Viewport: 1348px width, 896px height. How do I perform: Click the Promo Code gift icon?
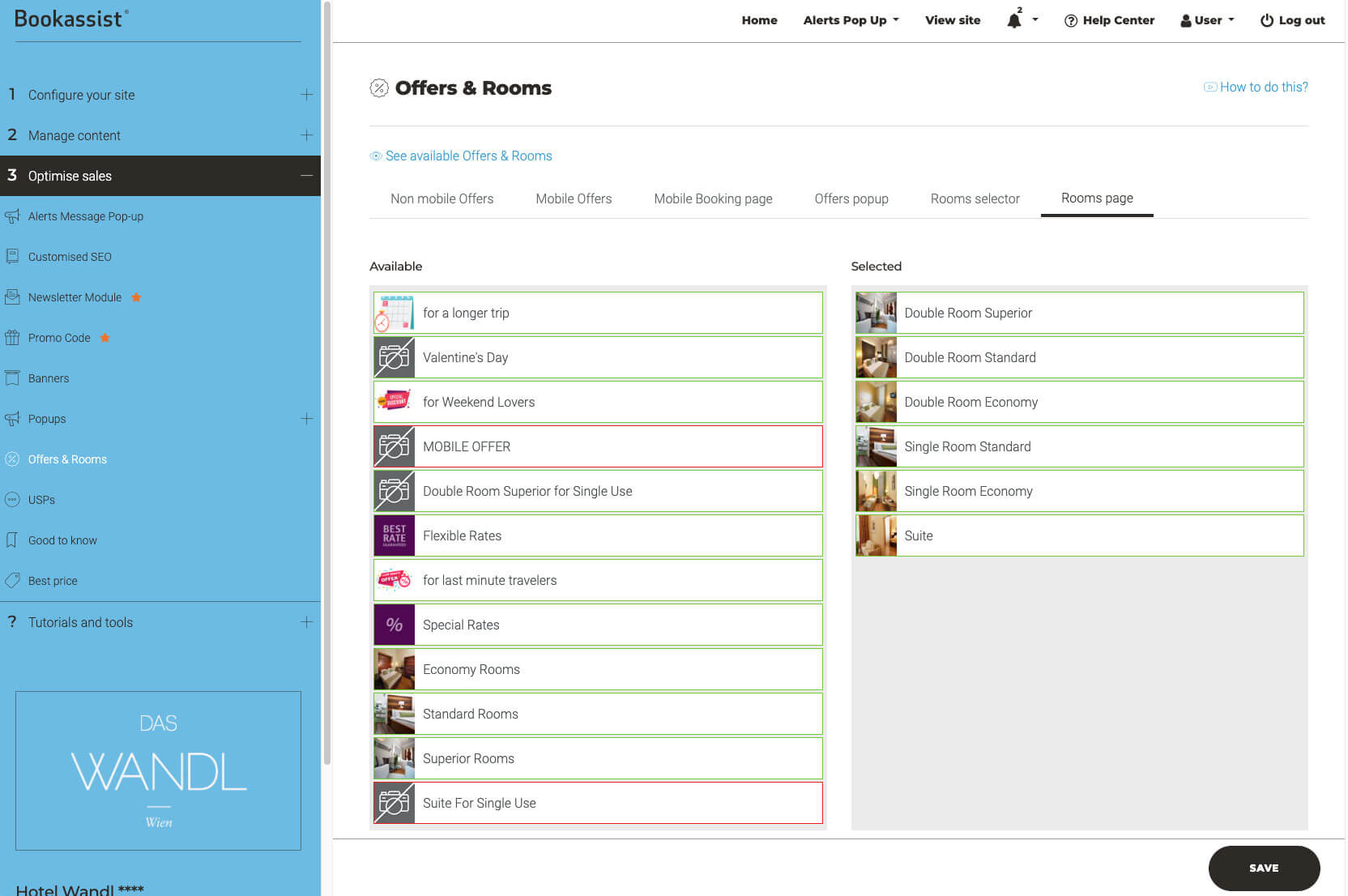pyautogui.click(x=12, y=338)
